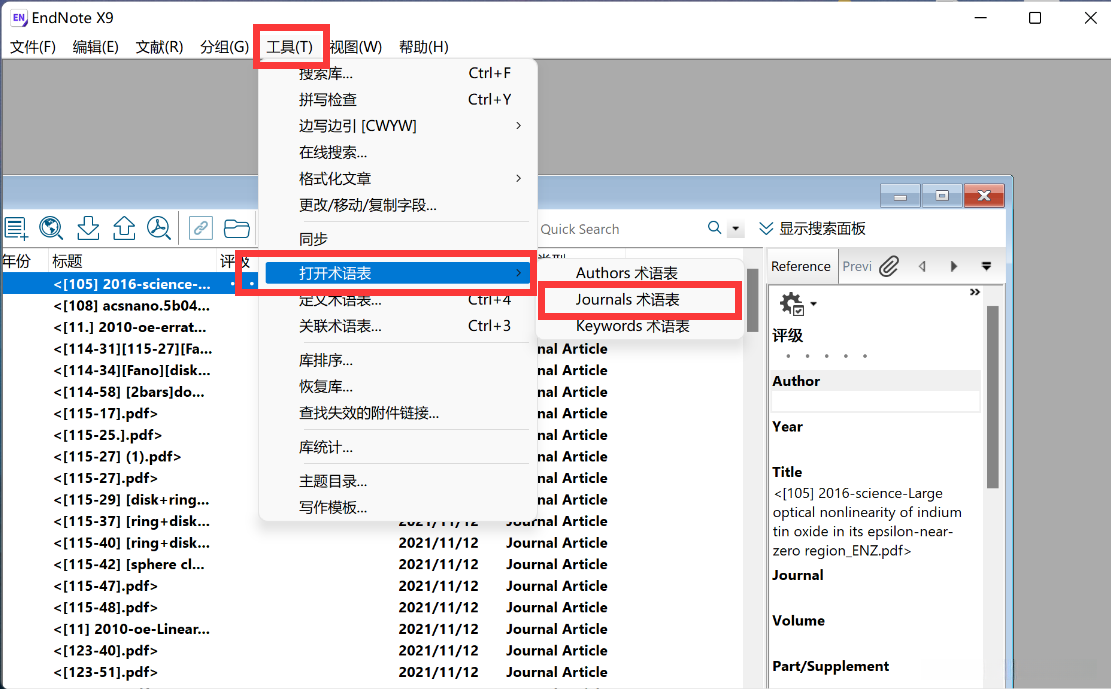Viewport: 1111px width, 689px height.
Task: Open the 文件(F) menu
Action: [x=33, y=47]
